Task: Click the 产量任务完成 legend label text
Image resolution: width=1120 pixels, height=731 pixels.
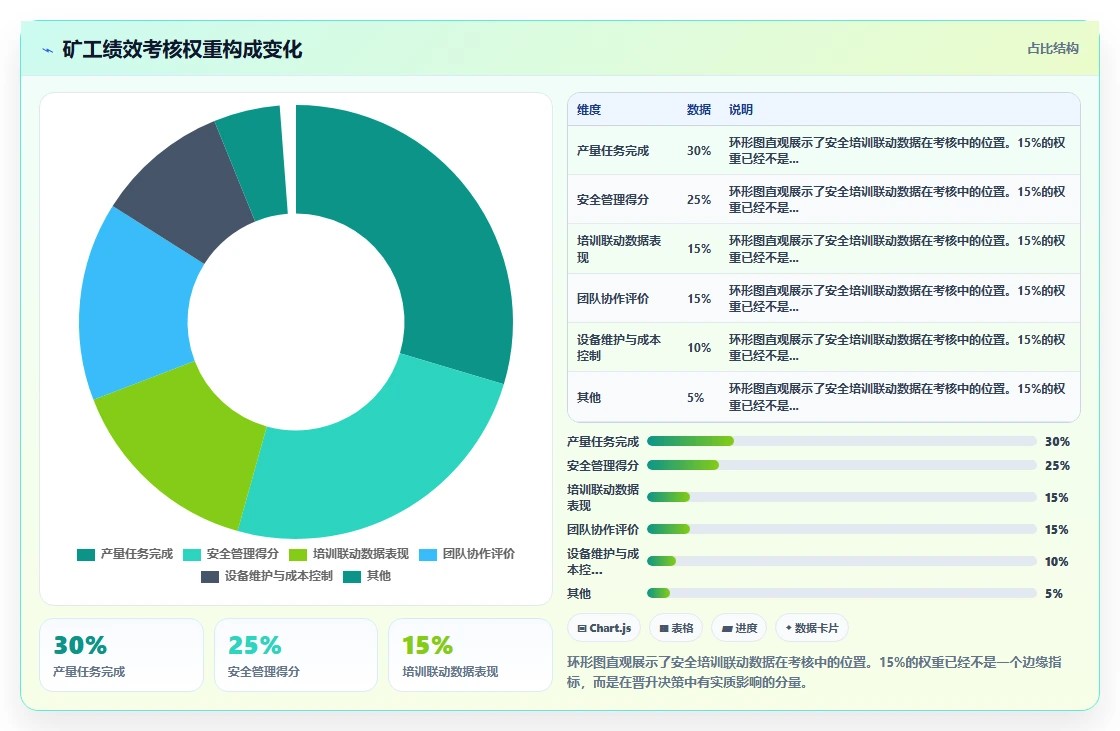Action: [136, 554]
